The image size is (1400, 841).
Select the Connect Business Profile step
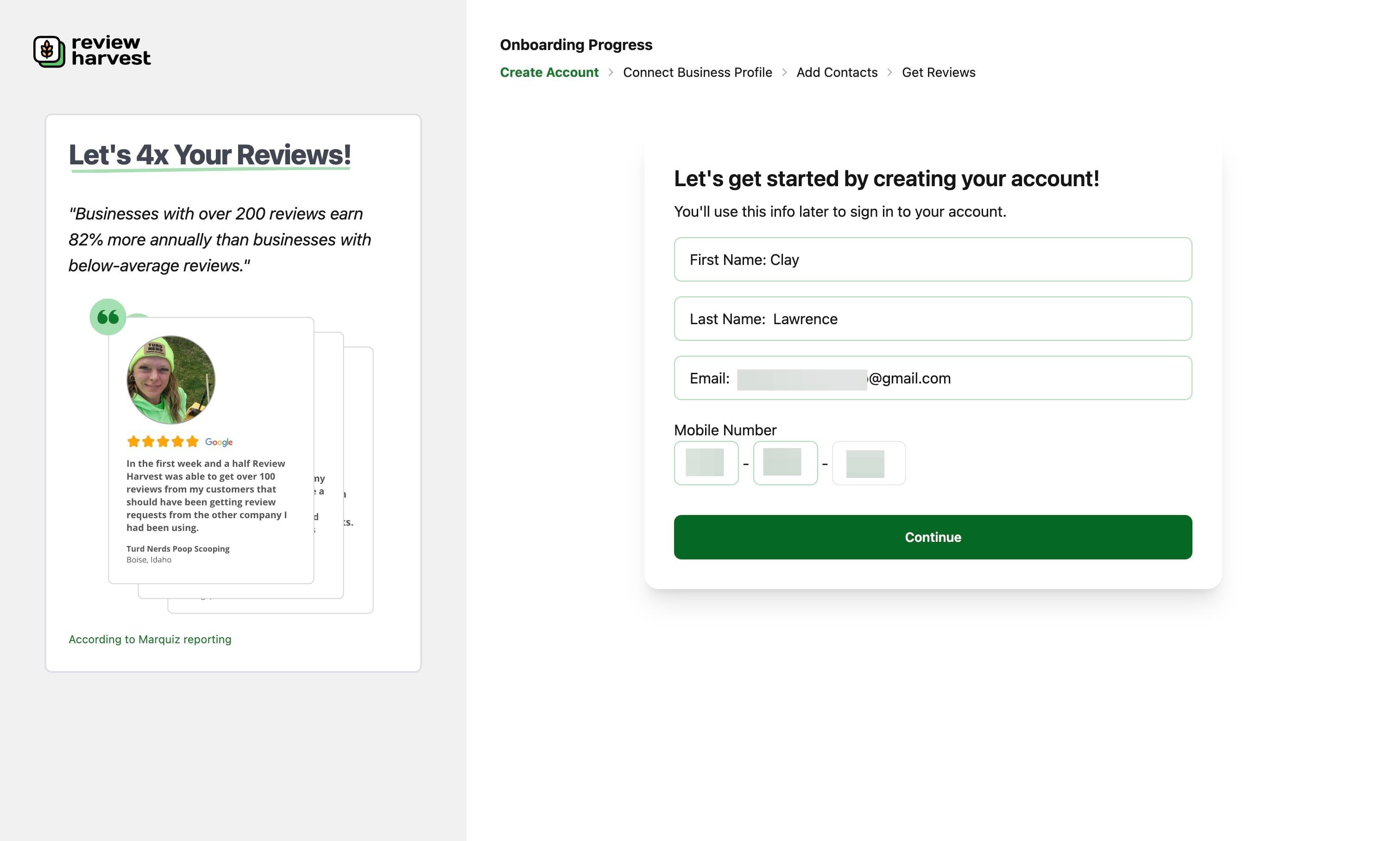697,73
